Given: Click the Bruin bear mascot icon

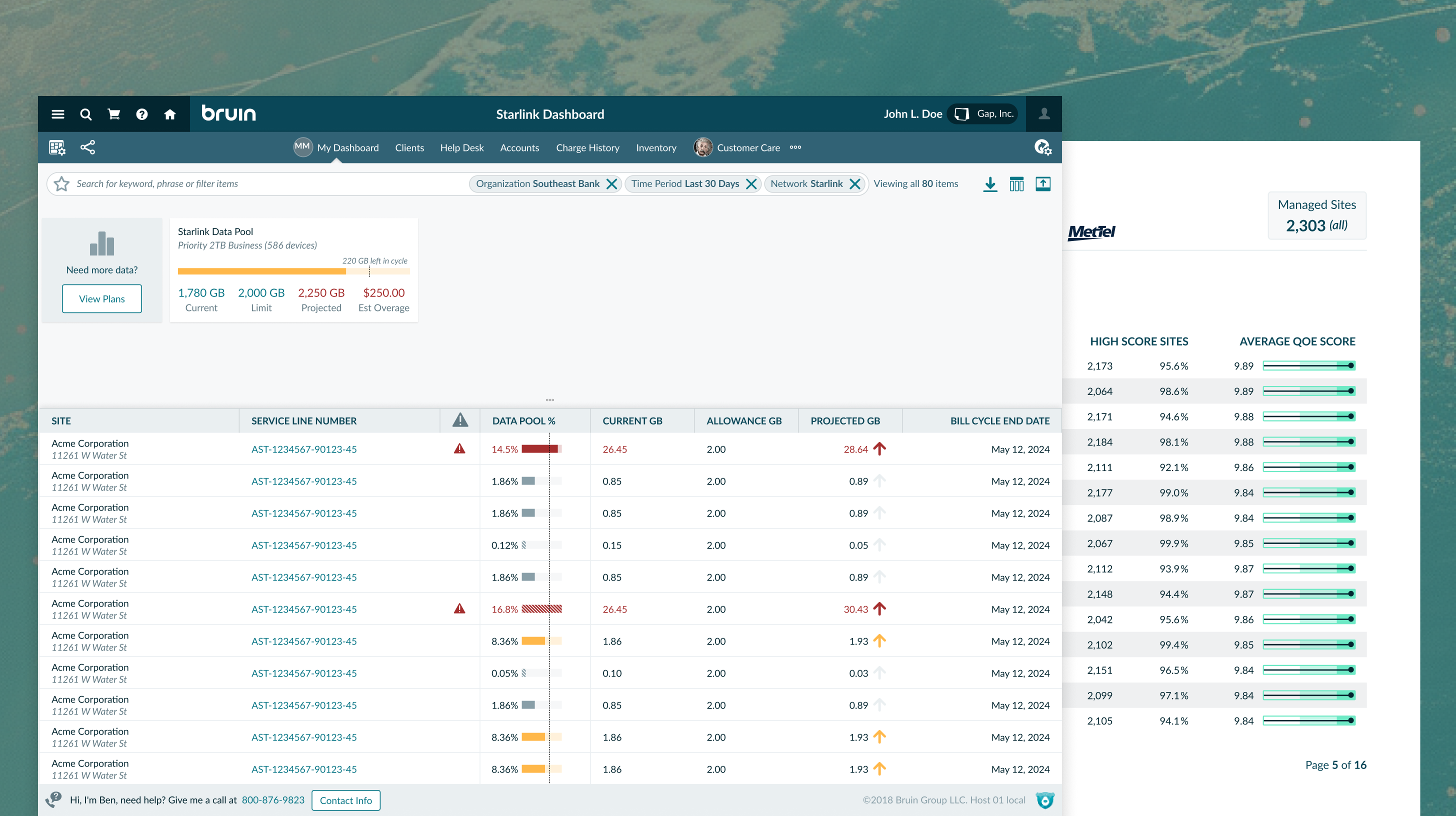Looking at the screenshot, I should (1045, 799).
